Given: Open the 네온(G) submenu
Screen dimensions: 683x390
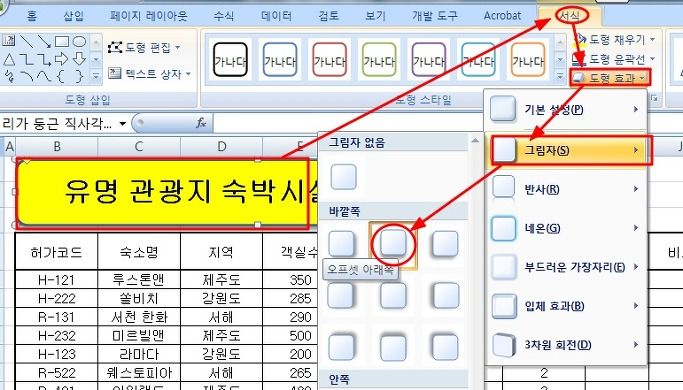Looking at the screenshot, I should click(566, 228).
